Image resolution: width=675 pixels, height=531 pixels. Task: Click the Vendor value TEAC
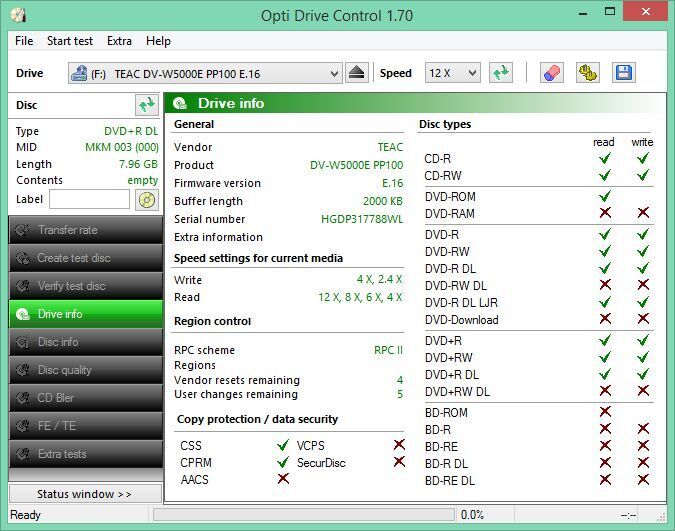(390, 147)
